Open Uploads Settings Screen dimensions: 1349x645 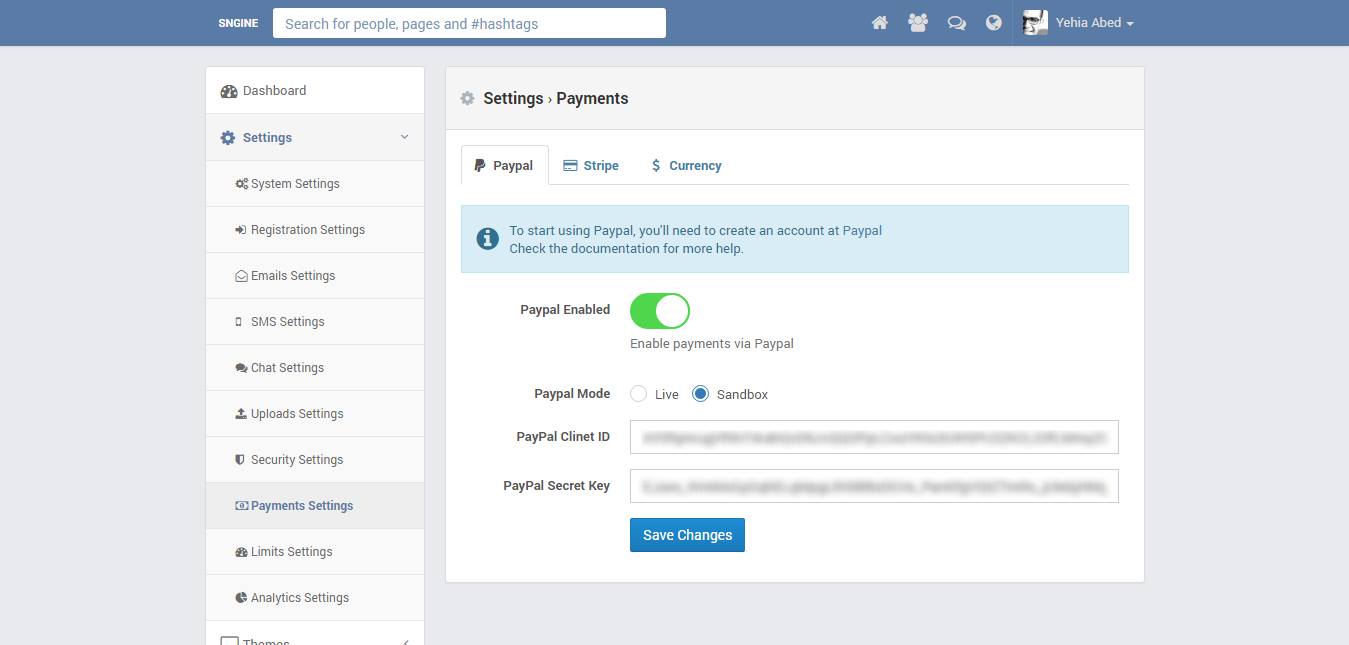315,413
